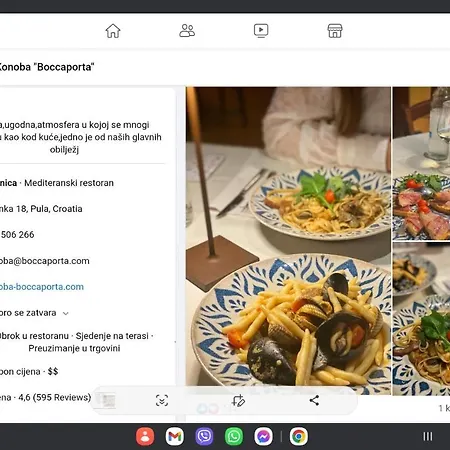Tap the share icon in screenshot toolbar
Image resolution: width=450 pixels, height=450 pixels.
point(314,400)
